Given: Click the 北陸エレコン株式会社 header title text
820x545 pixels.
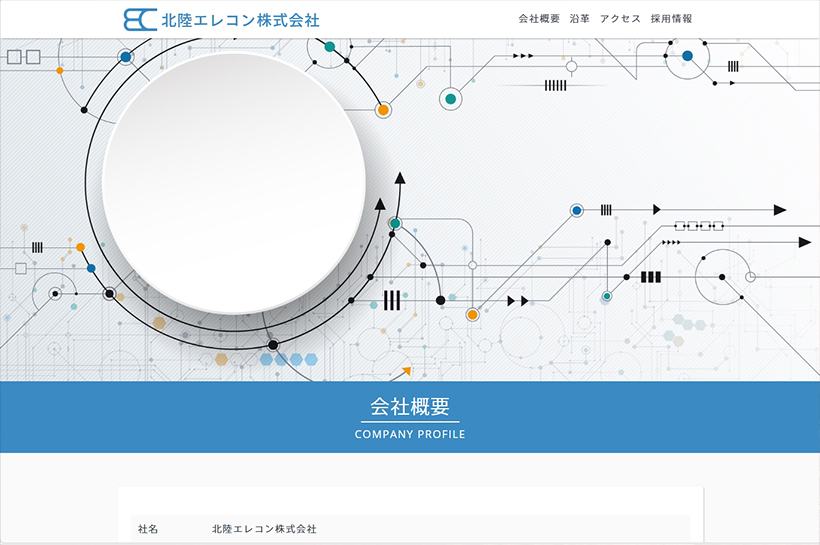Looking at the screenshot, I should point(240,19).
